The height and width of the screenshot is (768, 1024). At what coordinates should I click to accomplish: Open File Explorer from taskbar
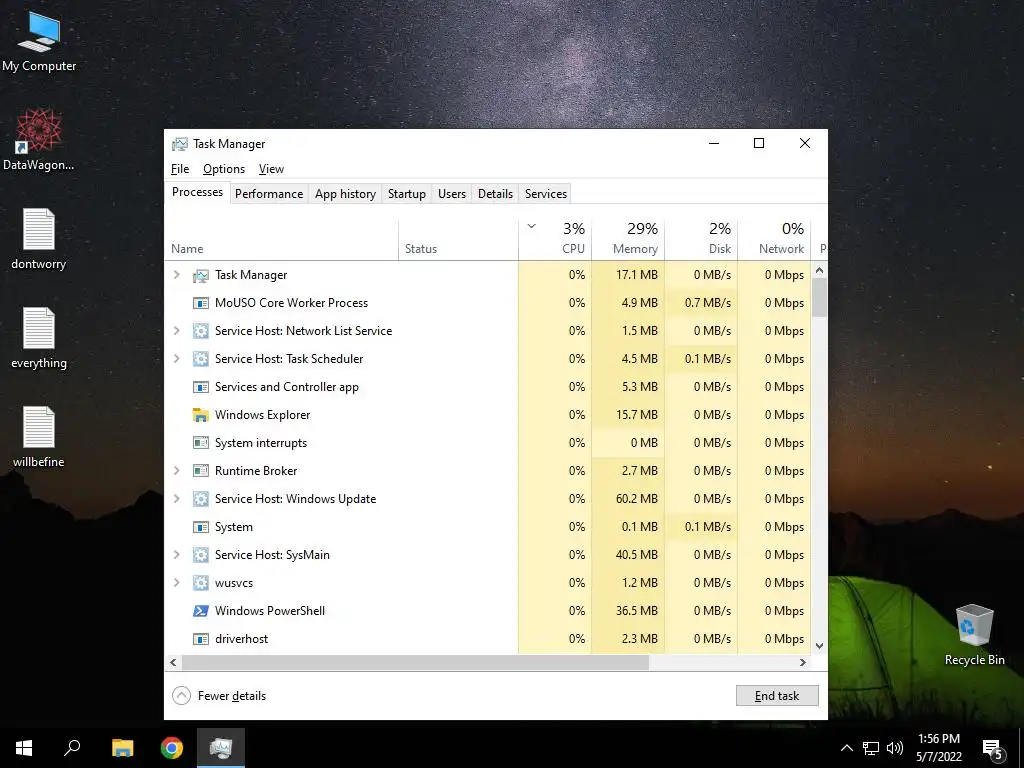(x=122, y=748)
